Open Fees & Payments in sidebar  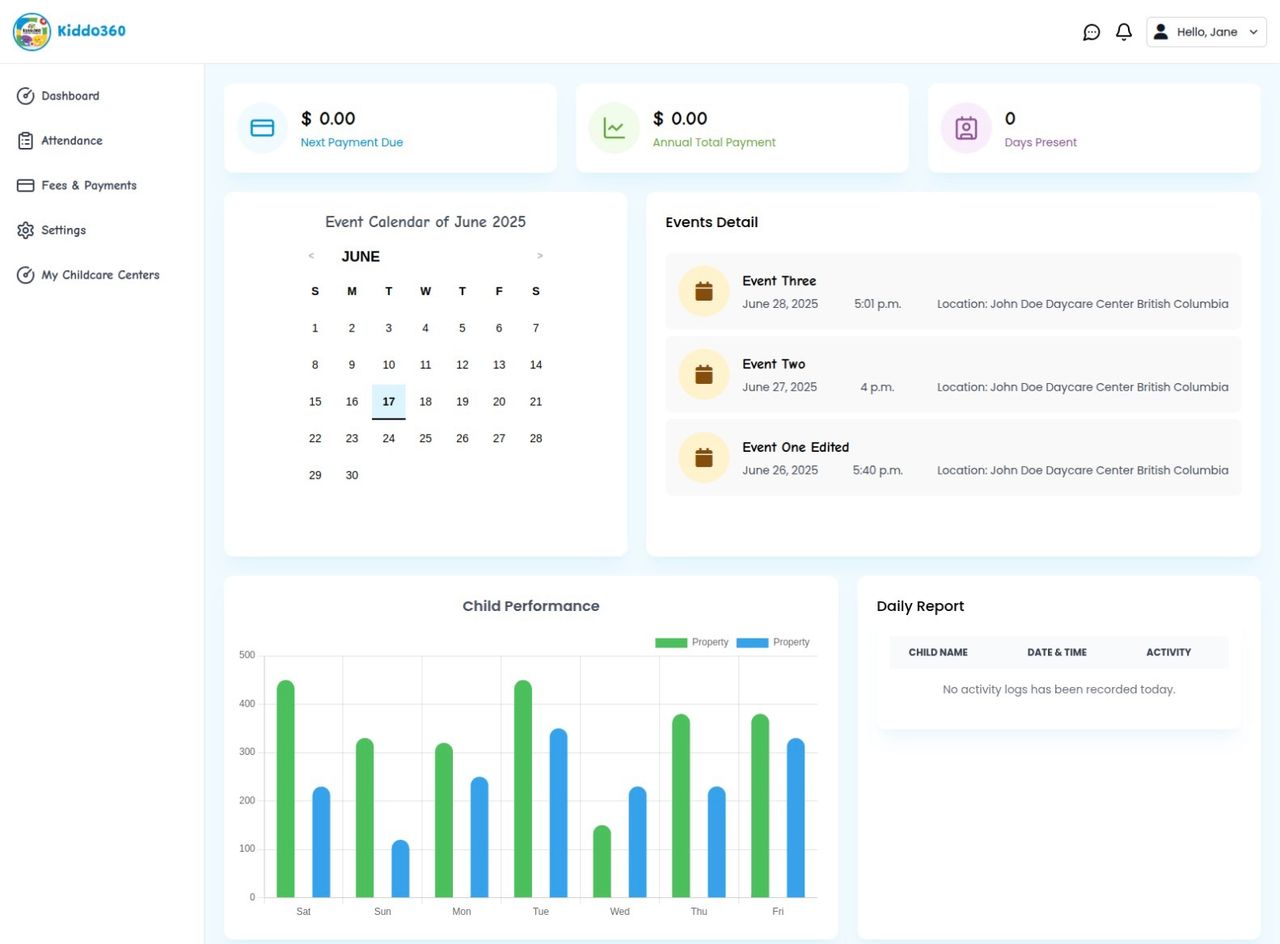point(88,186)
